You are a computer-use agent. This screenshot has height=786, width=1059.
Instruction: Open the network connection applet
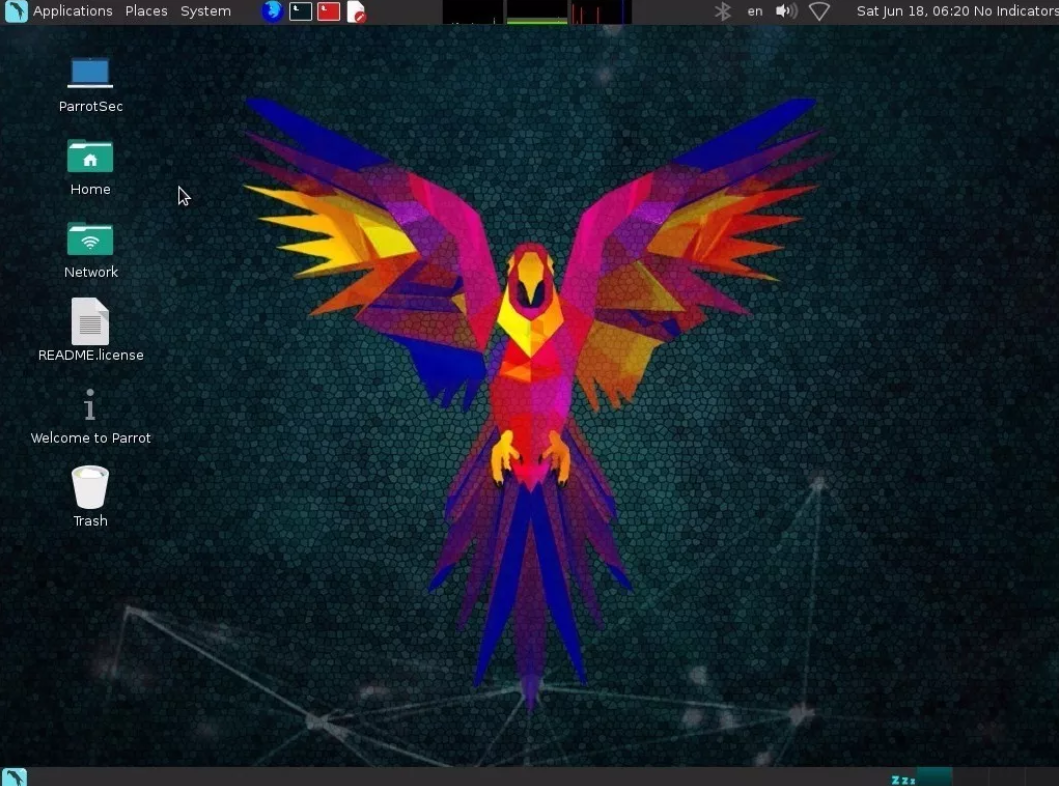819,11
